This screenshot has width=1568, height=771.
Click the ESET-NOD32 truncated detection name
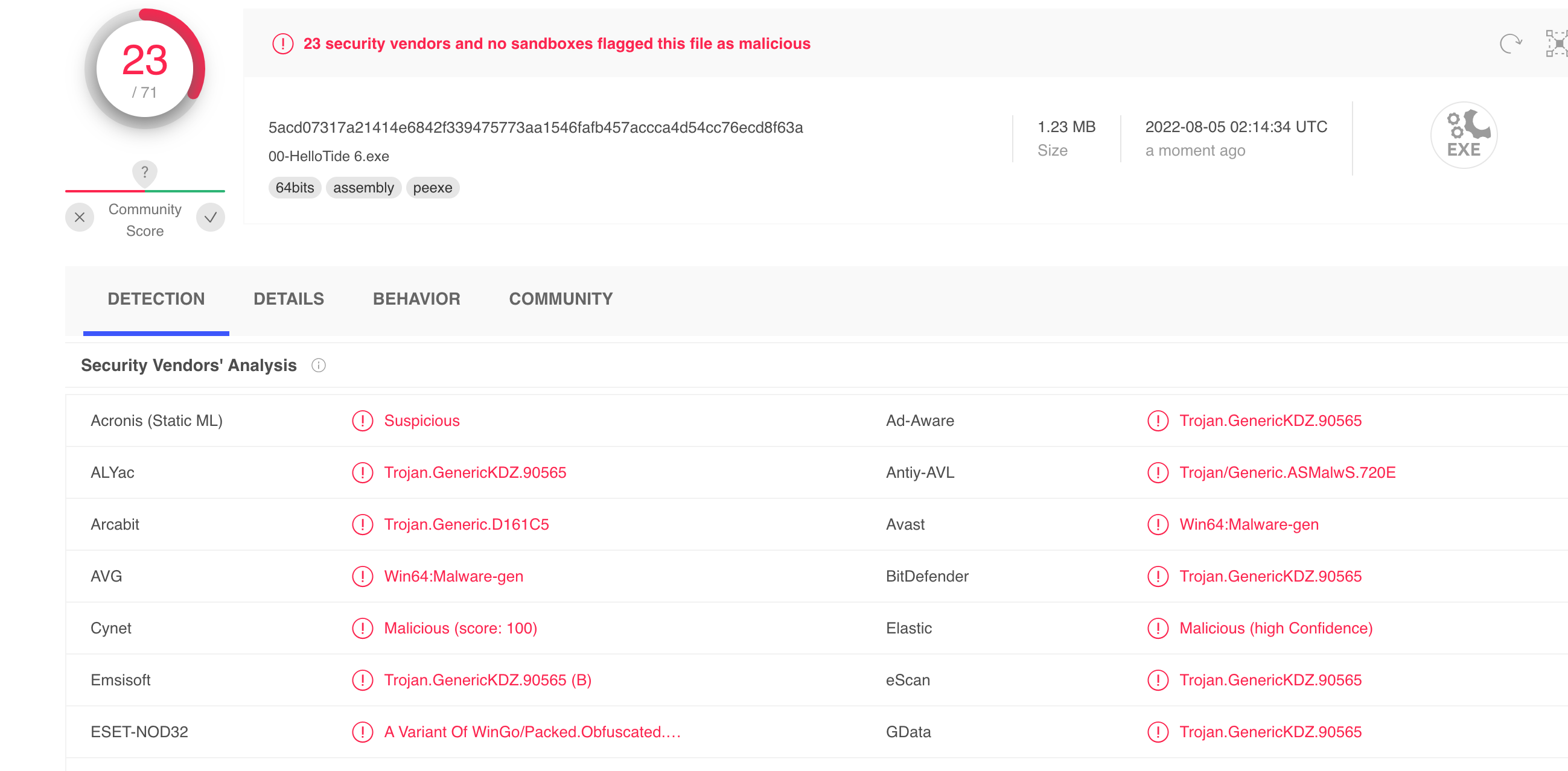532,731
